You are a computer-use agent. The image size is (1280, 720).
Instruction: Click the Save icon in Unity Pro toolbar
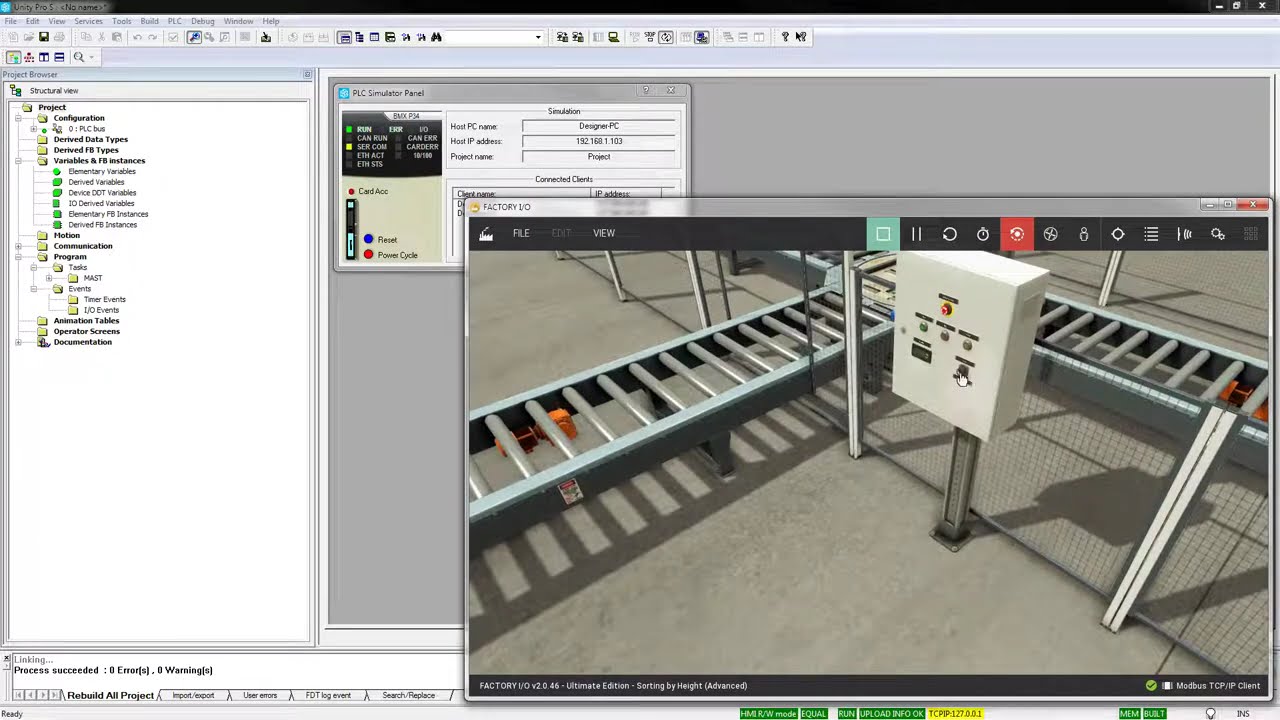pos(44,37)
